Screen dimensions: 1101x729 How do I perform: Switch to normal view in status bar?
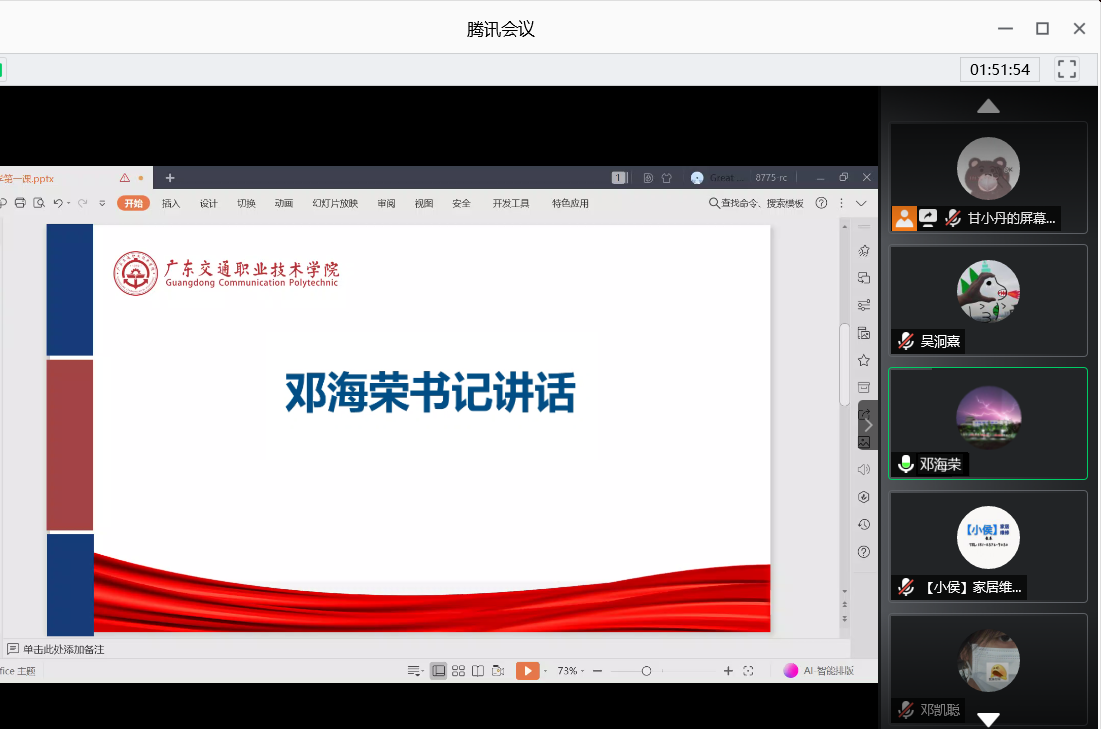438,671
